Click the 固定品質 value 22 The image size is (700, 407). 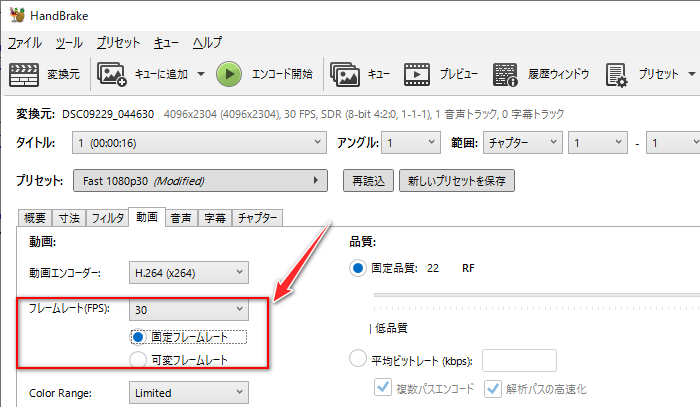pyautogui.click(x=433, y=268)
